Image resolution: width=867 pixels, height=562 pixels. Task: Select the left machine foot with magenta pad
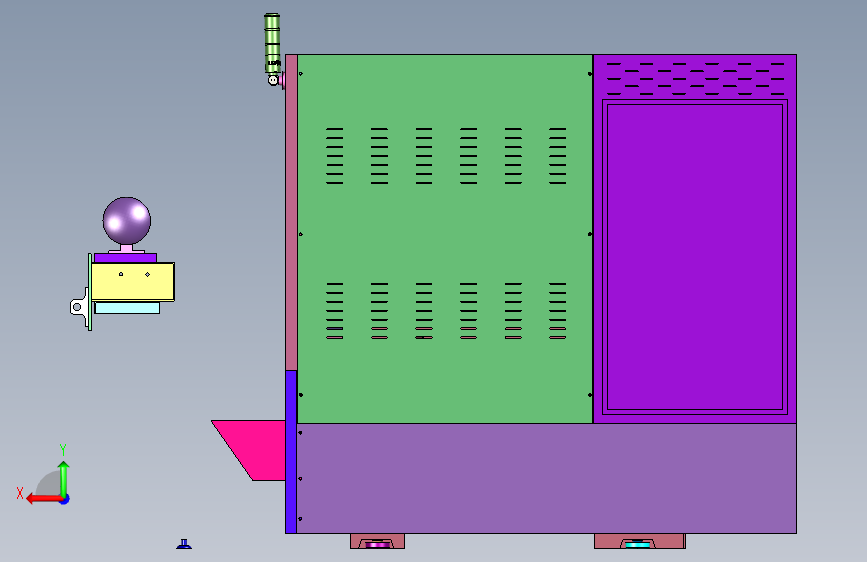[x=377, y=541]
